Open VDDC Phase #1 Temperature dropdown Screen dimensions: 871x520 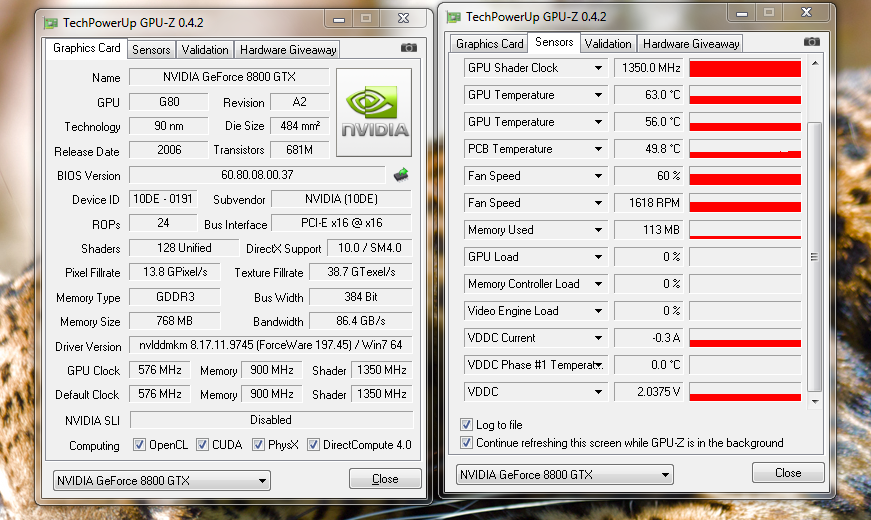pyautogui.click(x=598, y=365)
